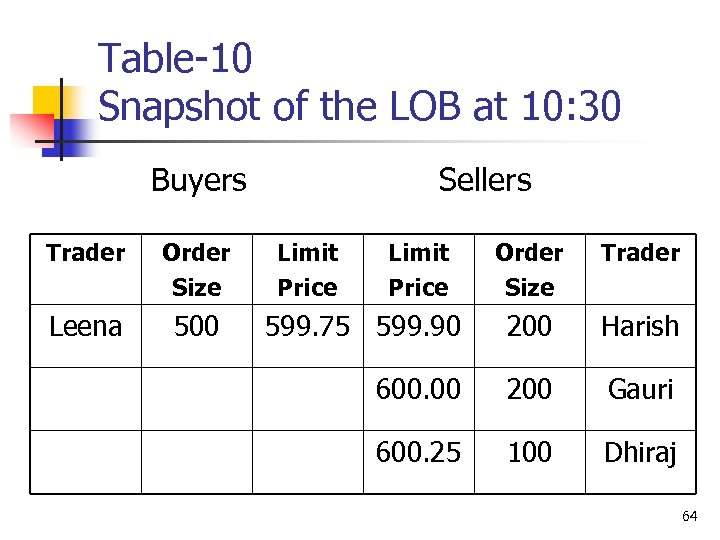Click the Harish trader cell
The width and height of the screenshot is (720, 540).
pyautogui.click(x=641, y=326)
